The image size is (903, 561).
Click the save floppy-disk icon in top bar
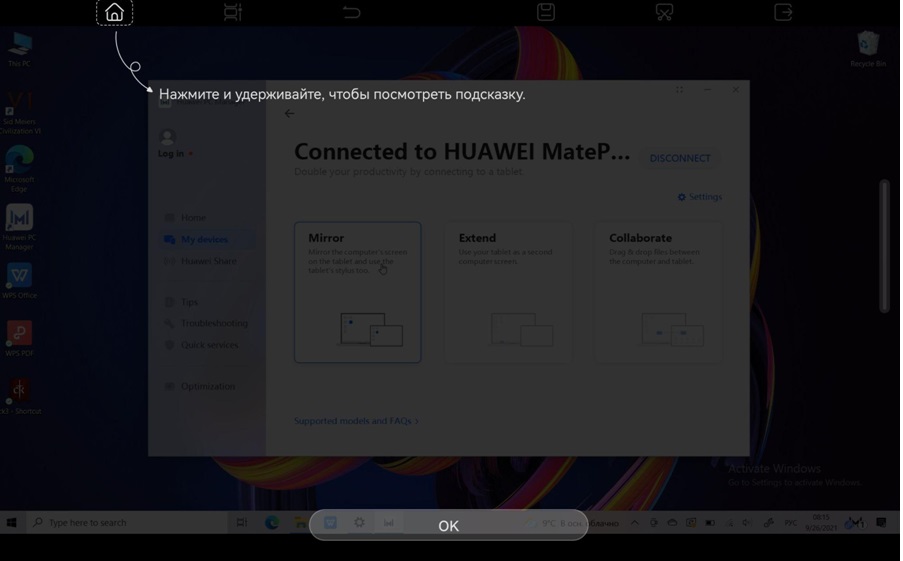pos(545,13)
